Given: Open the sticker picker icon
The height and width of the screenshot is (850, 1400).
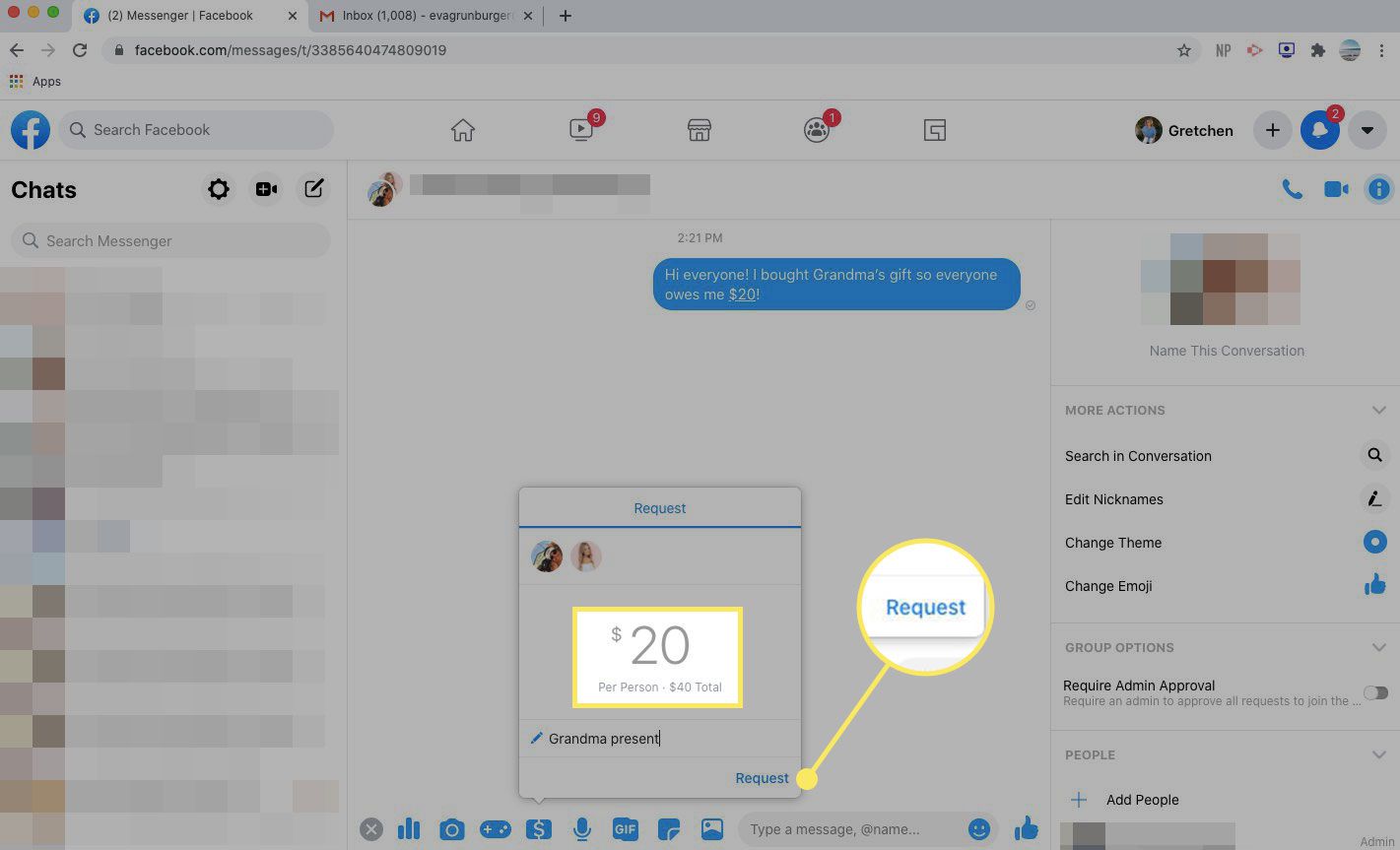Looking at the screenshot, I should click(669, 829).
